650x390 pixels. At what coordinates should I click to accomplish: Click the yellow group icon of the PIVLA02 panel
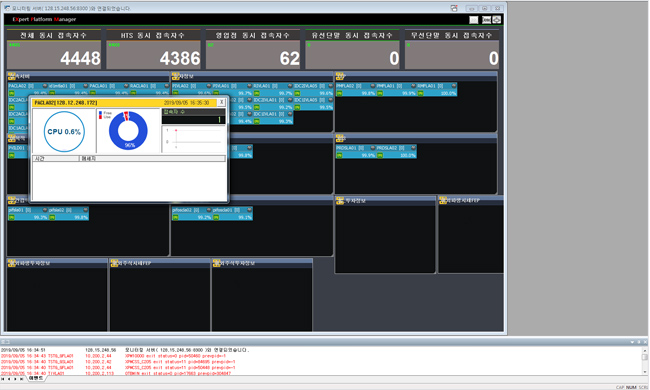tap(176, 76)
